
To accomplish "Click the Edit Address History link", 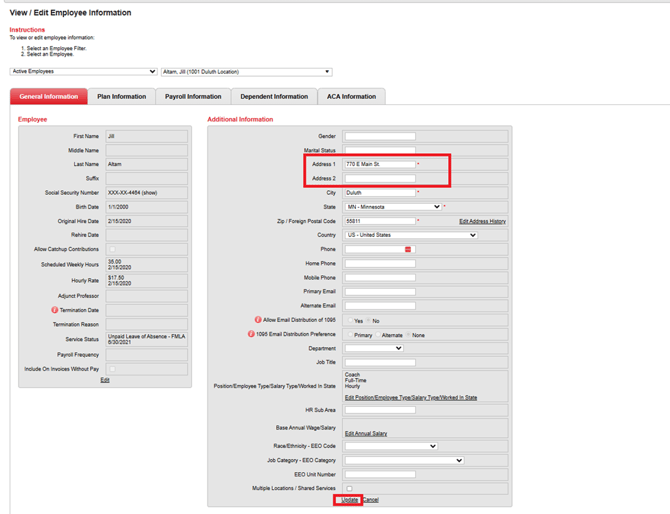I will (482, 221).
